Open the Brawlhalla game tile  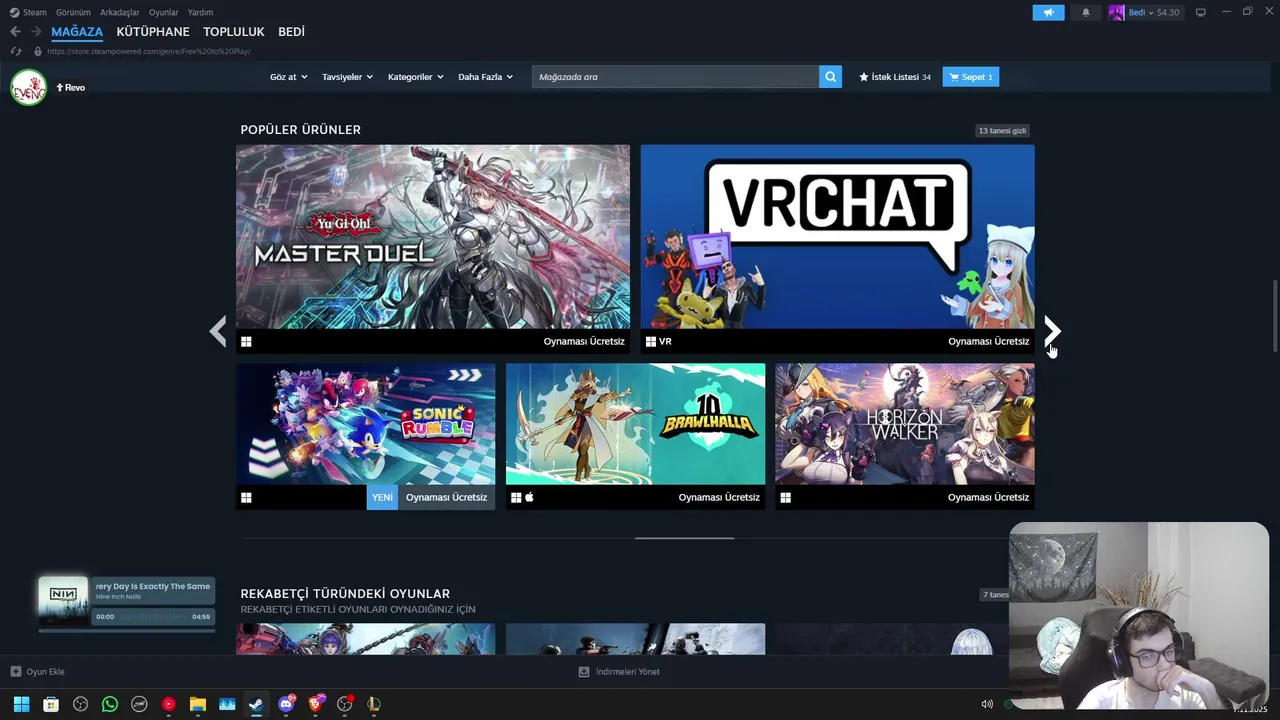[635, 436]
